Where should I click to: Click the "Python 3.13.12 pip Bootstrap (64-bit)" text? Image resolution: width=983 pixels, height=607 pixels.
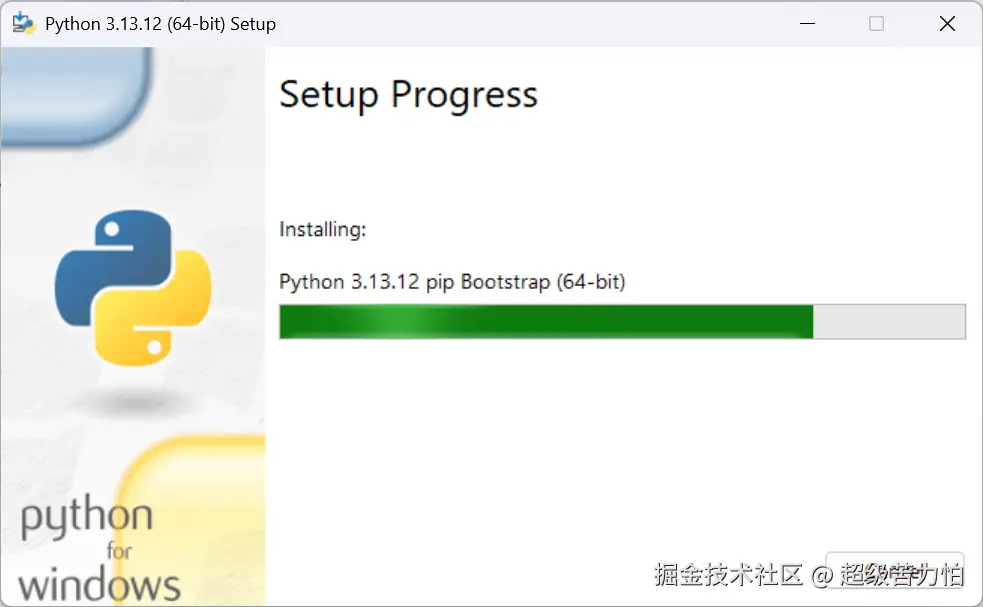[452, 282]
